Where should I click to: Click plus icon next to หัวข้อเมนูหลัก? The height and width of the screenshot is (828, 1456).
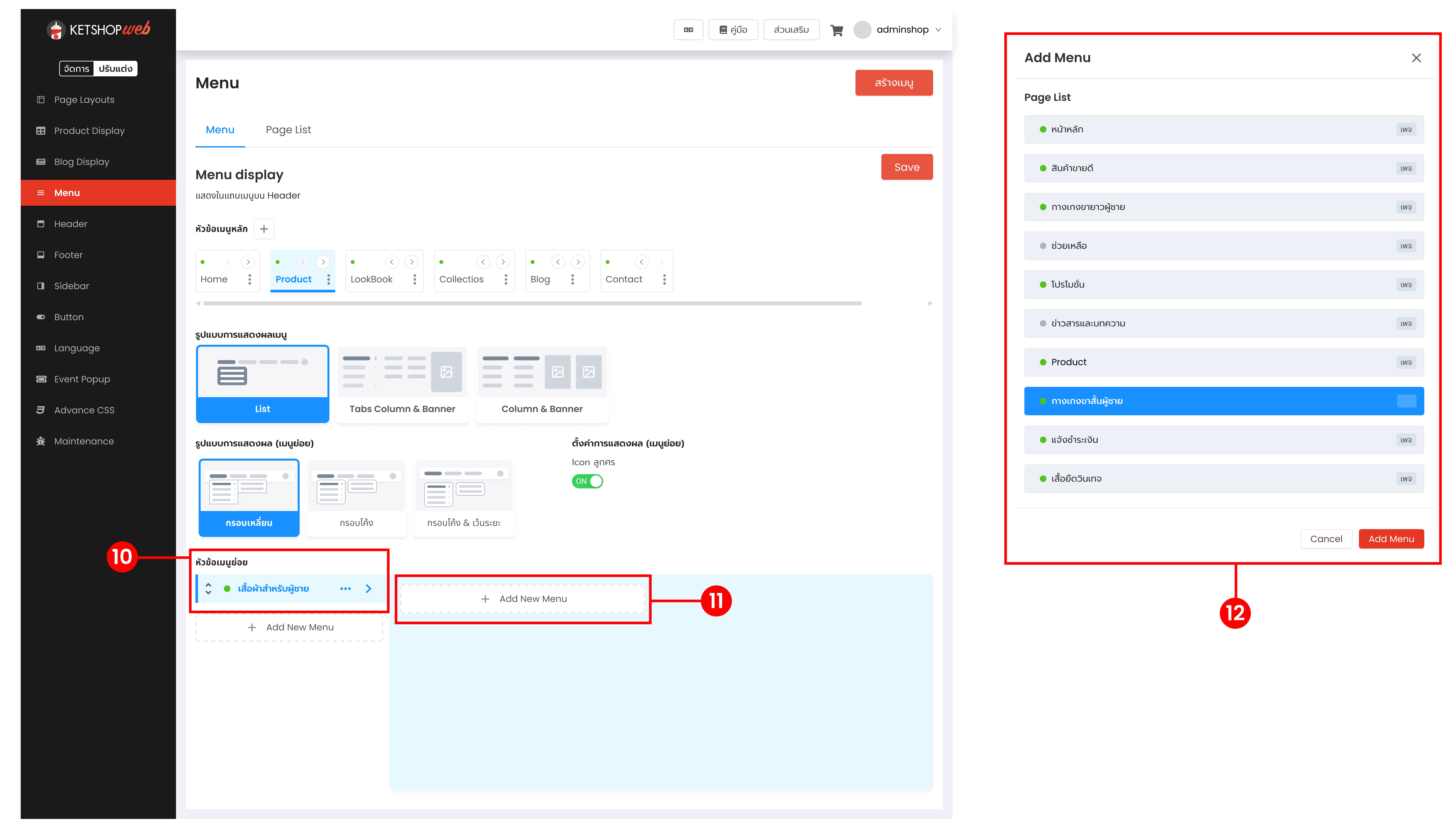(264, 229)
